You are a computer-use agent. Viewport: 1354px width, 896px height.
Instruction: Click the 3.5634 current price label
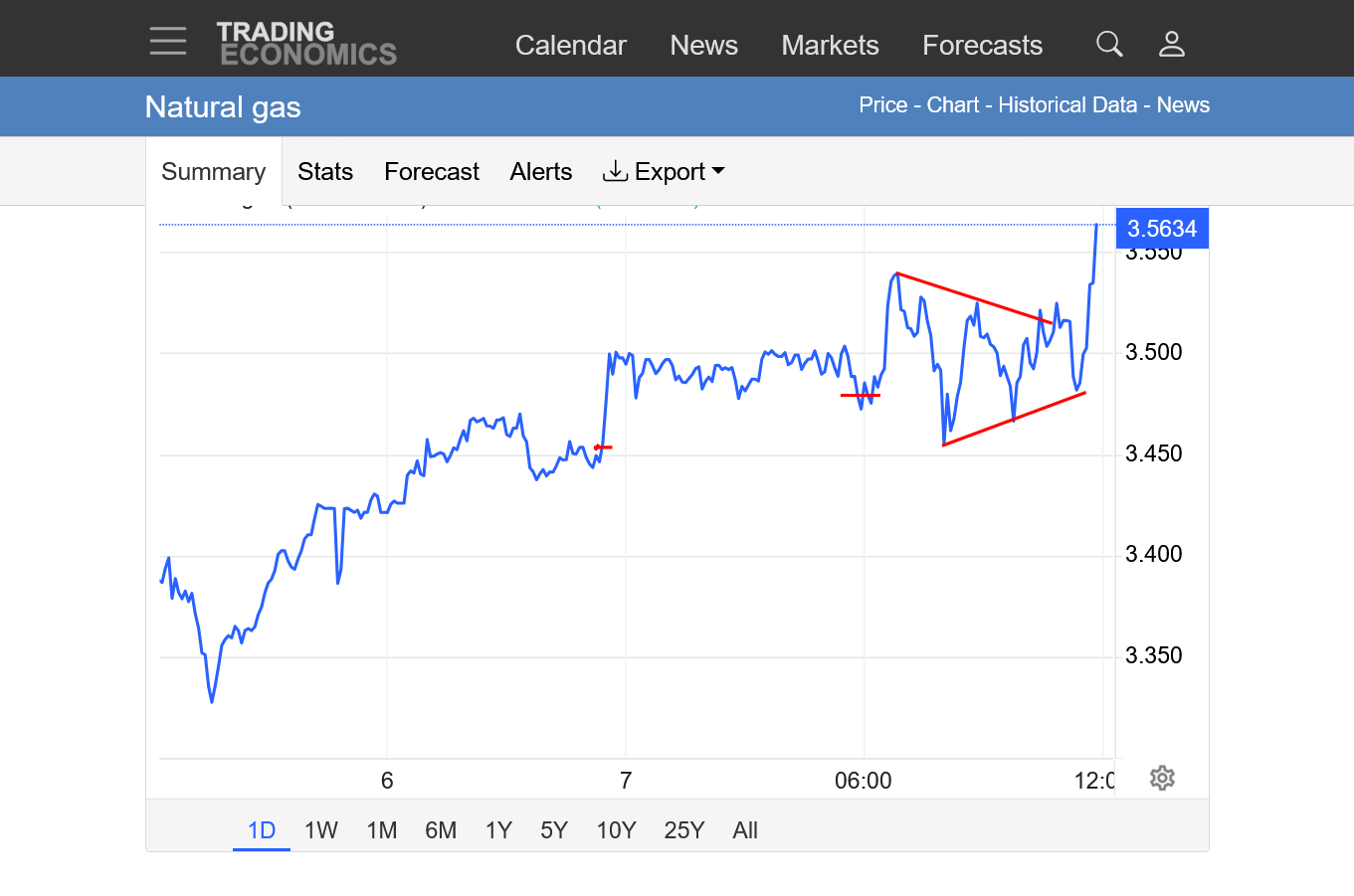coord(1161,229)
